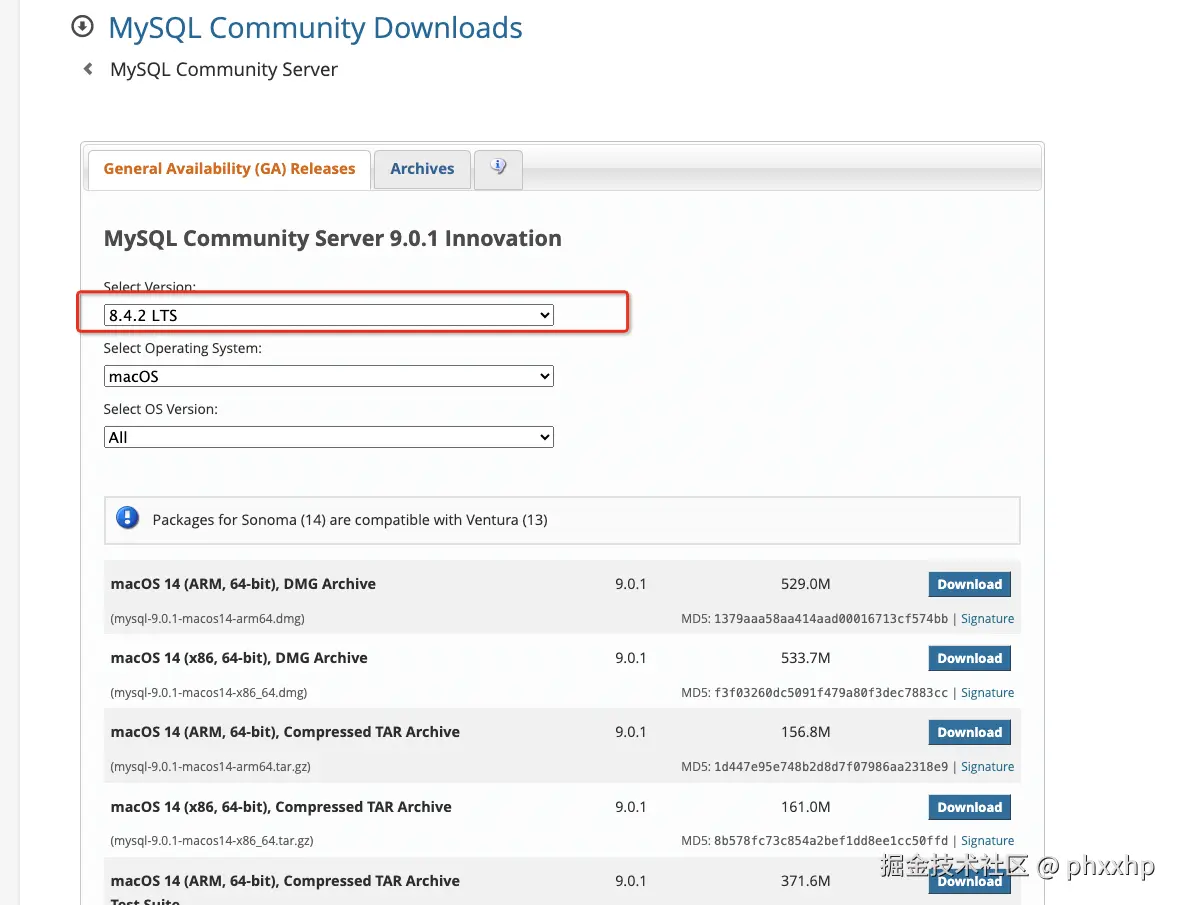Download macOS 14 ARM Compressed TAR Archive 156.8M
The image size is (1180, 905).
point(969,732)
